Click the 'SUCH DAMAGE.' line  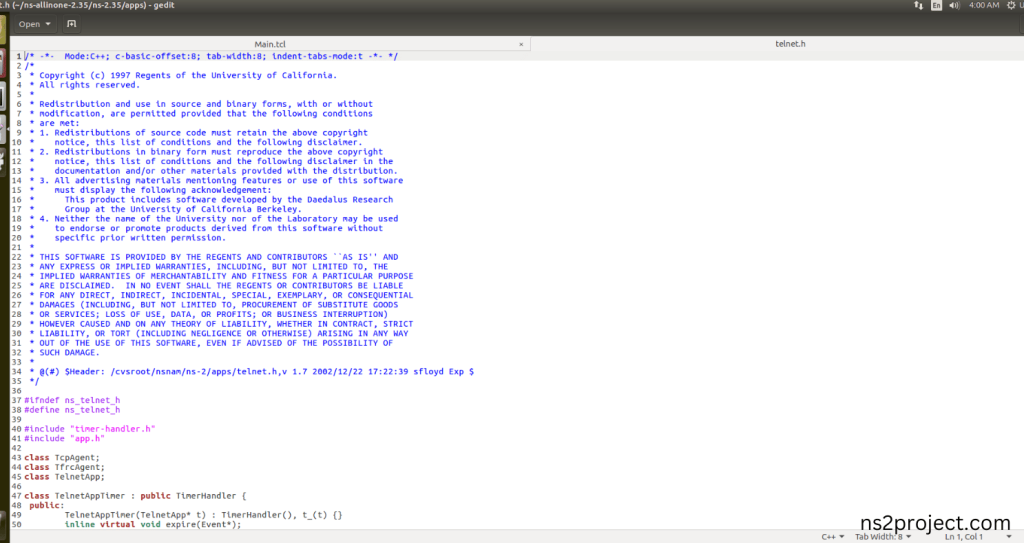pyautogui.click(x=69, y=352)
